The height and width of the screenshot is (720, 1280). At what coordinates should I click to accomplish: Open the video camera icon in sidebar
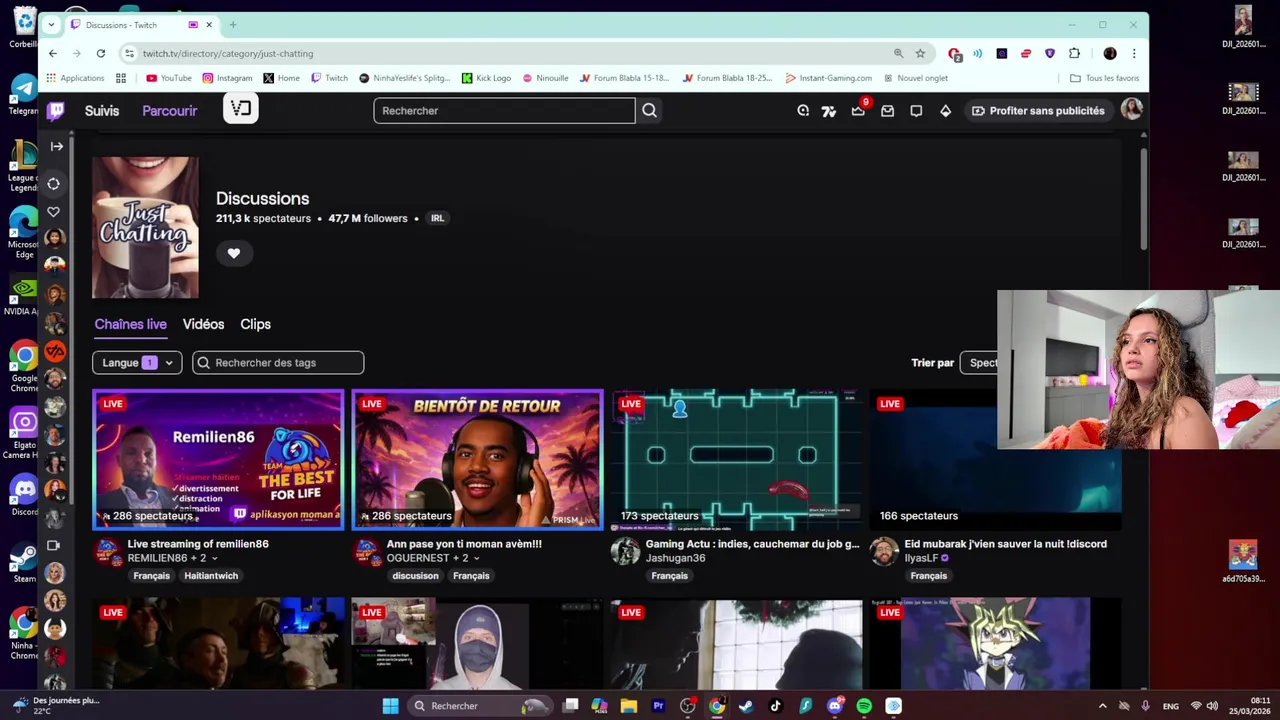pyautogui.click(x=54, y=545)
